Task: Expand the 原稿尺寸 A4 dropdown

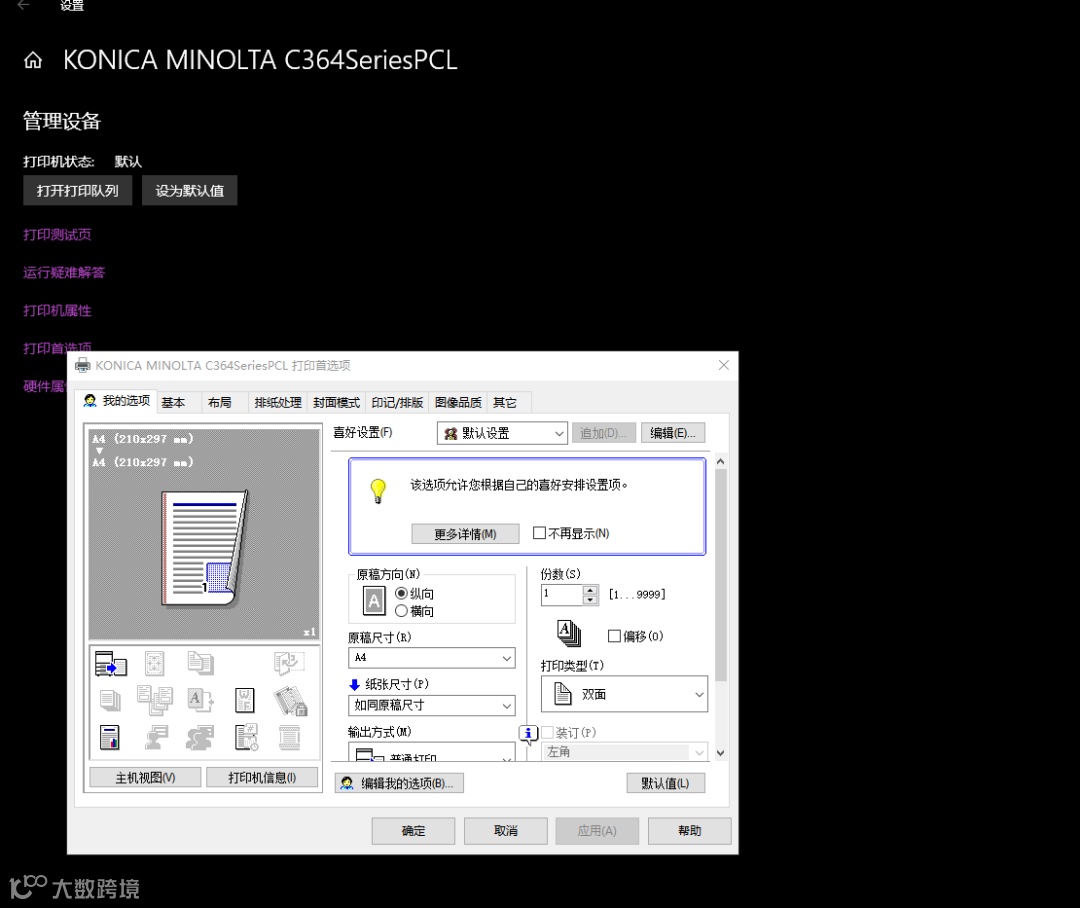Action: [x=432, y=658]
